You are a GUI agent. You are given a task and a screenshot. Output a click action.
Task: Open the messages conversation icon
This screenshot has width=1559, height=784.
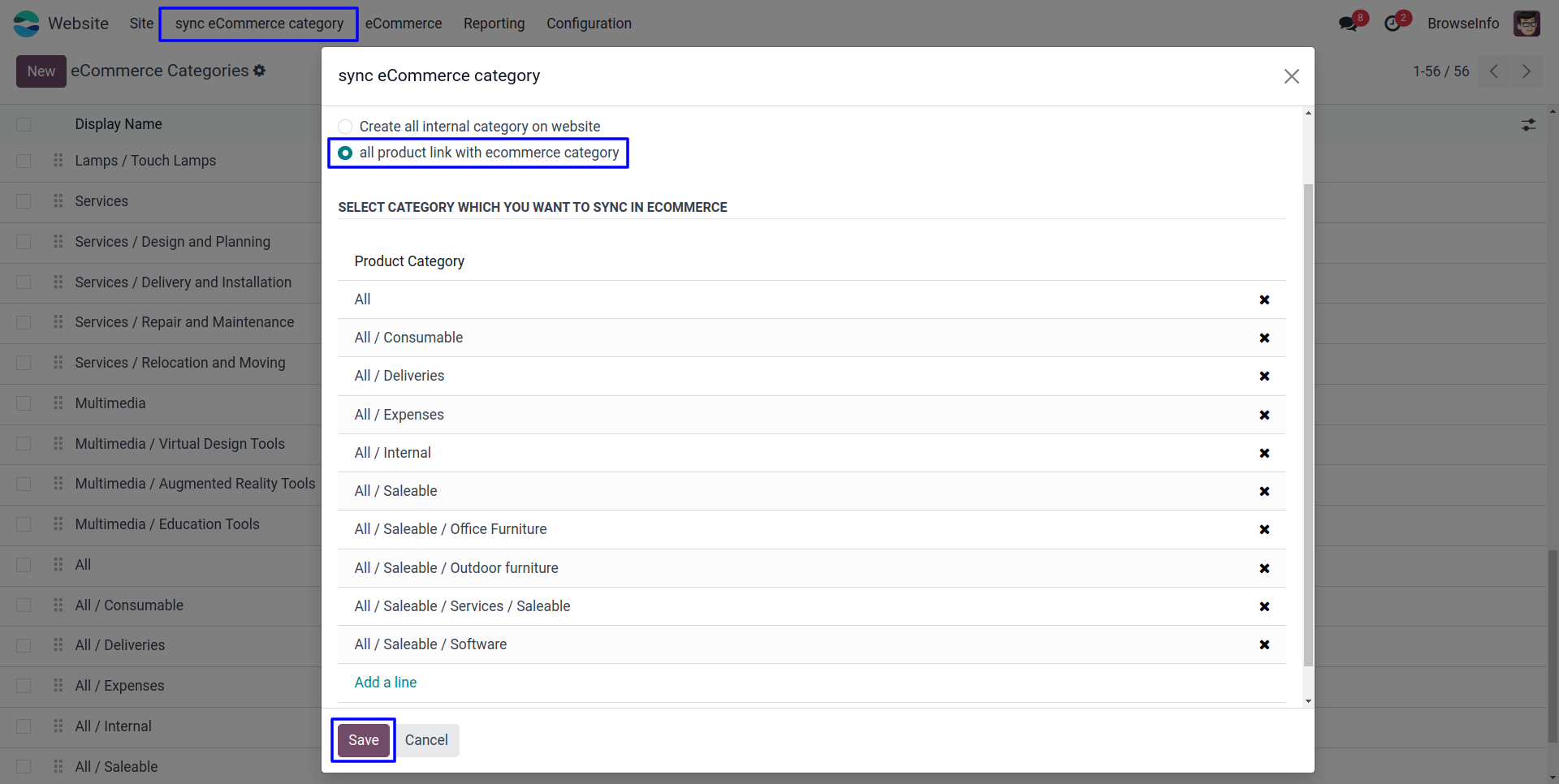click(1349, 24)
